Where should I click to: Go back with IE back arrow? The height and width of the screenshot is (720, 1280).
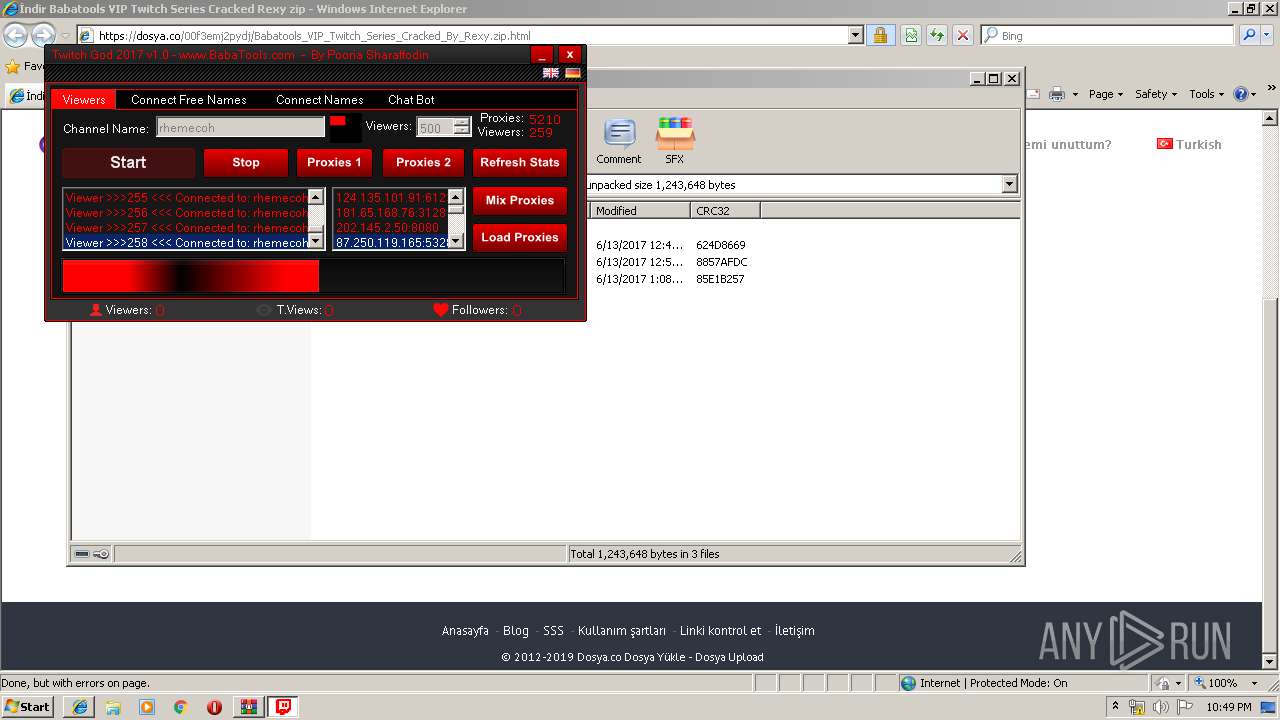click(15, 35)
